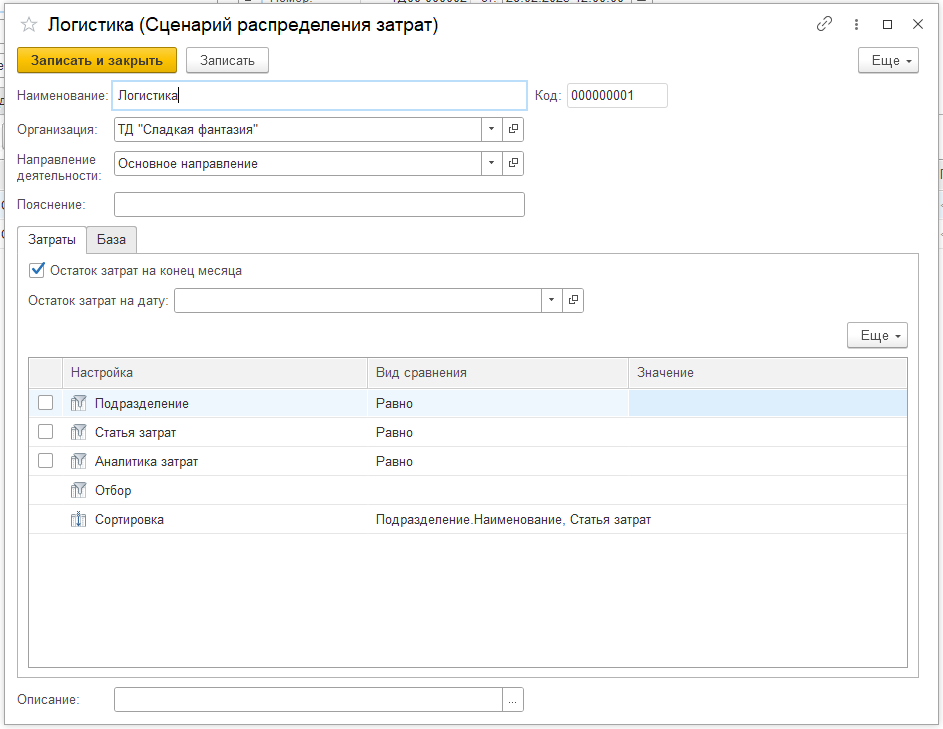
Task: Check the Статья затрат setting checkbox
Action: coord(45,432)
